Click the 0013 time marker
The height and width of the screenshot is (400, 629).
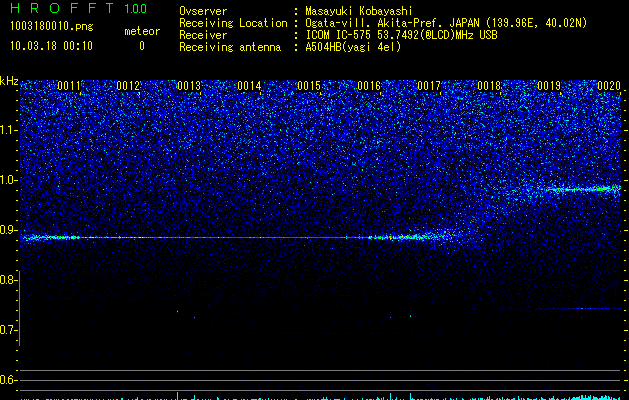pos(189,86)
